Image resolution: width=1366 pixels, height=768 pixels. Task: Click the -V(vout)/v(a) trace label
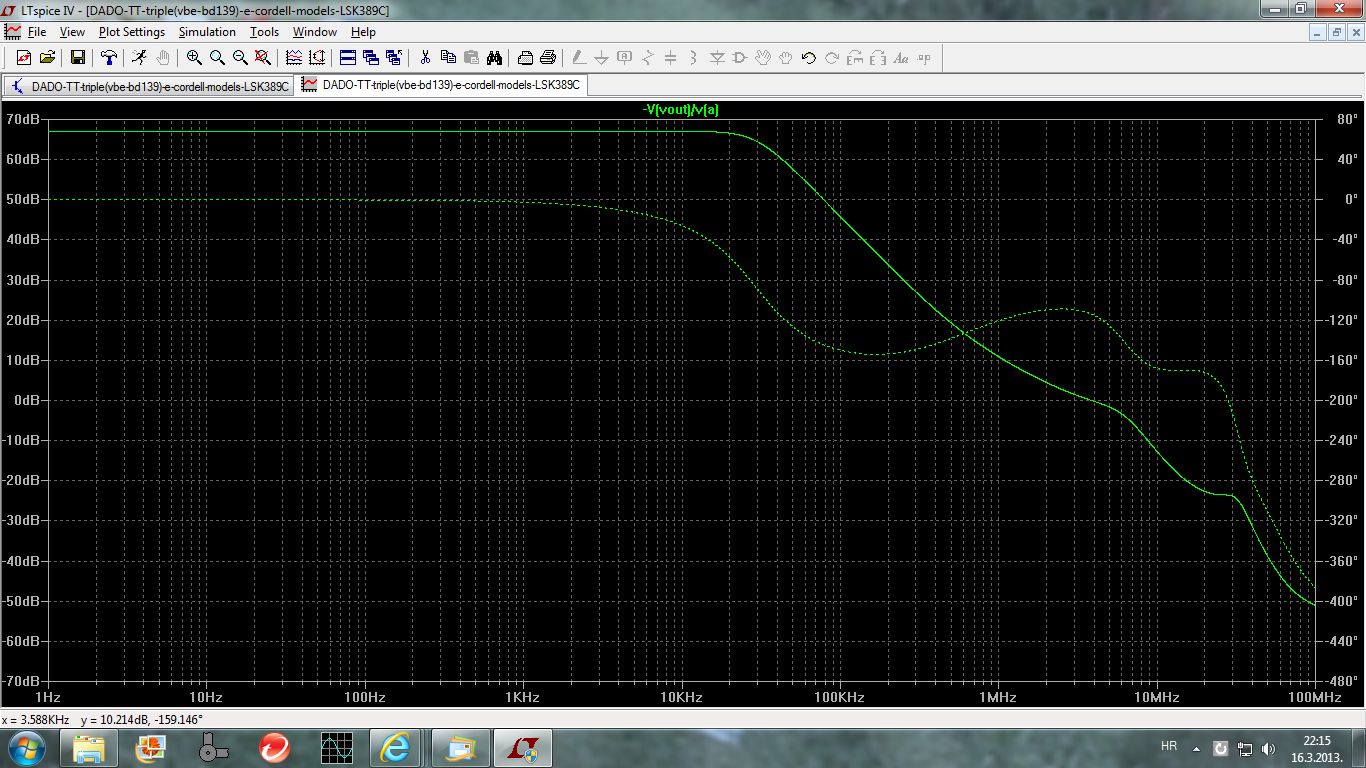click(x=681, y=109)
